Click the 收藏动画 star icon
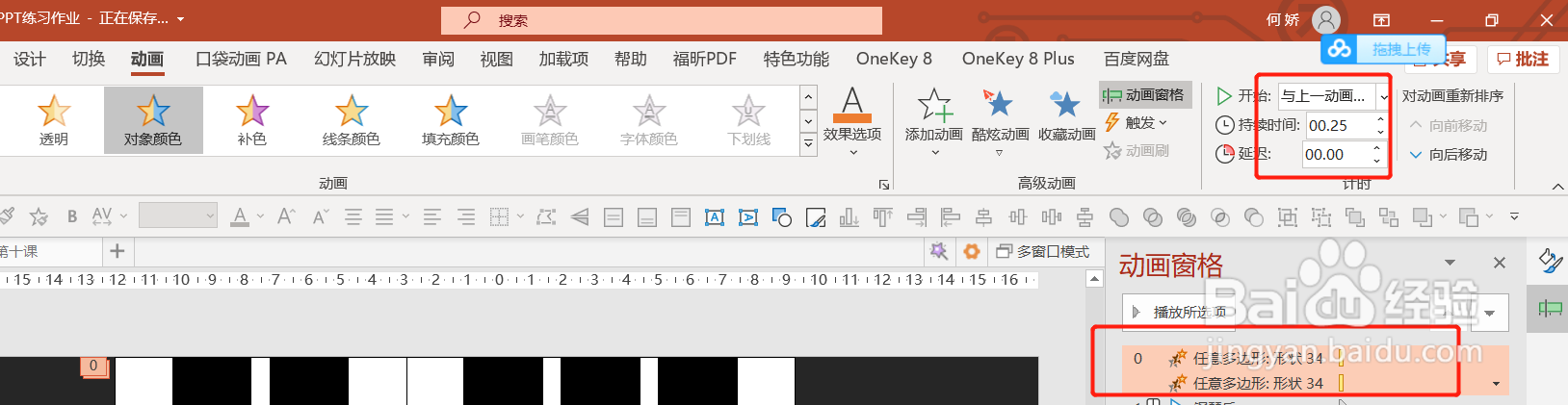 click(1066, 115)
